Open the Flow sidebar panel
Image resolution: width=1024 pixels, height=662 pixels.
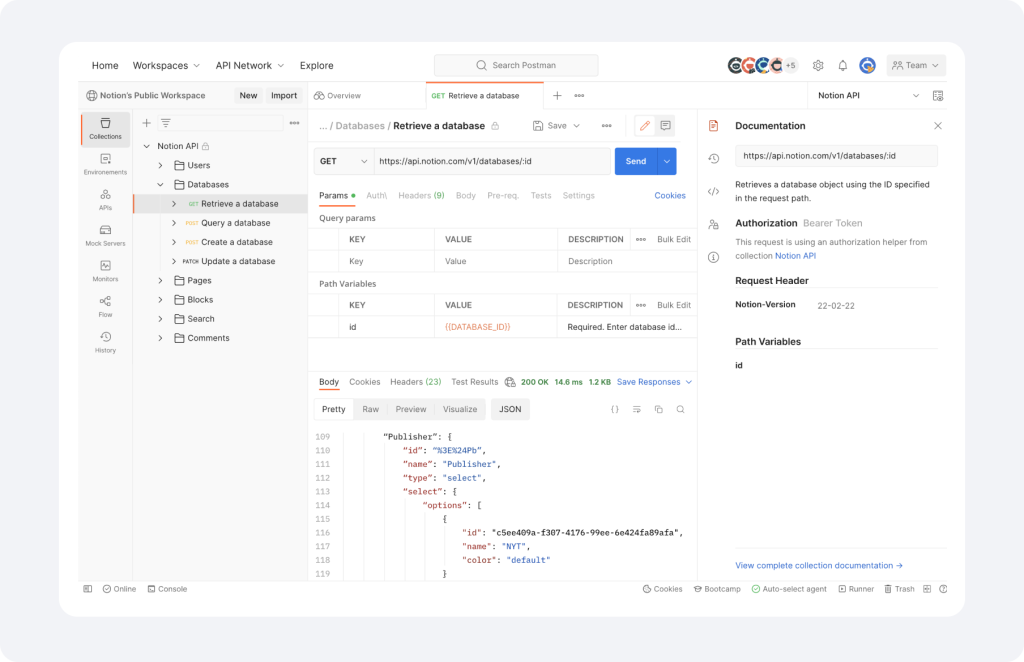105,306
